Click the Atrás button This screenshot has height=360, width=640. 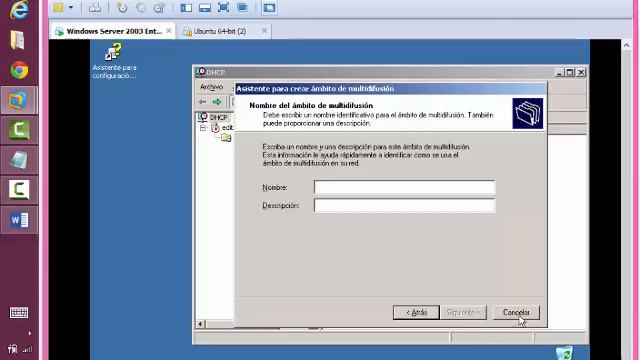click(416, 313)
